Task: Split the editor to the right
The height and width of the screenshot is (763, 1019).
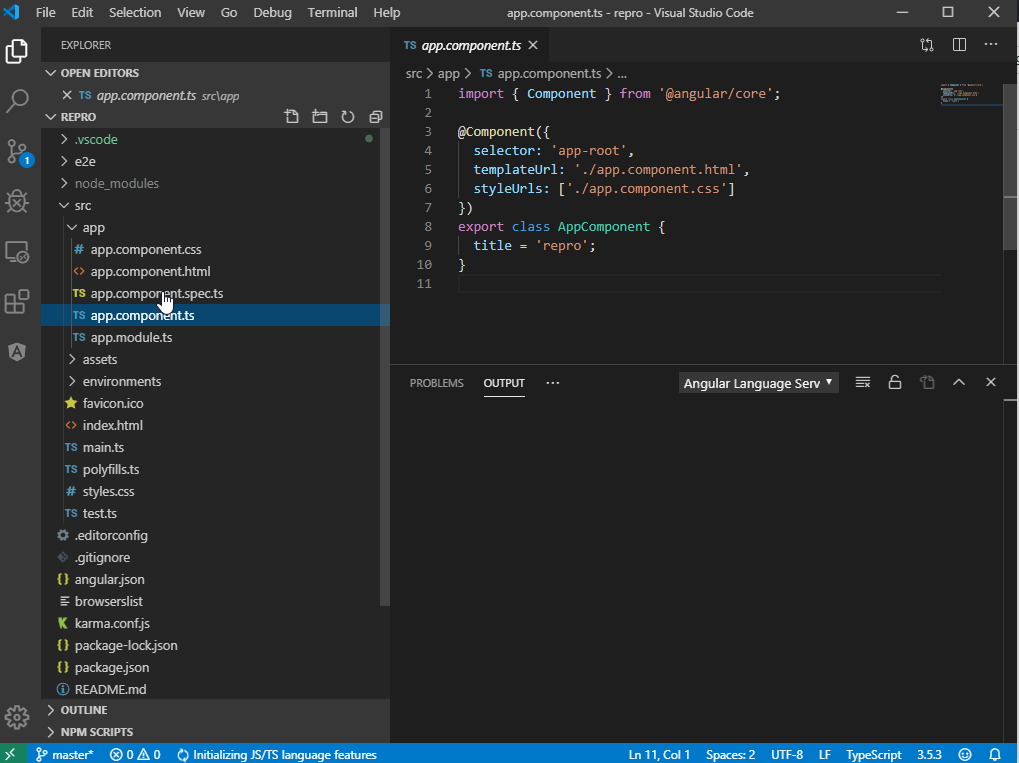Action: 959,45
